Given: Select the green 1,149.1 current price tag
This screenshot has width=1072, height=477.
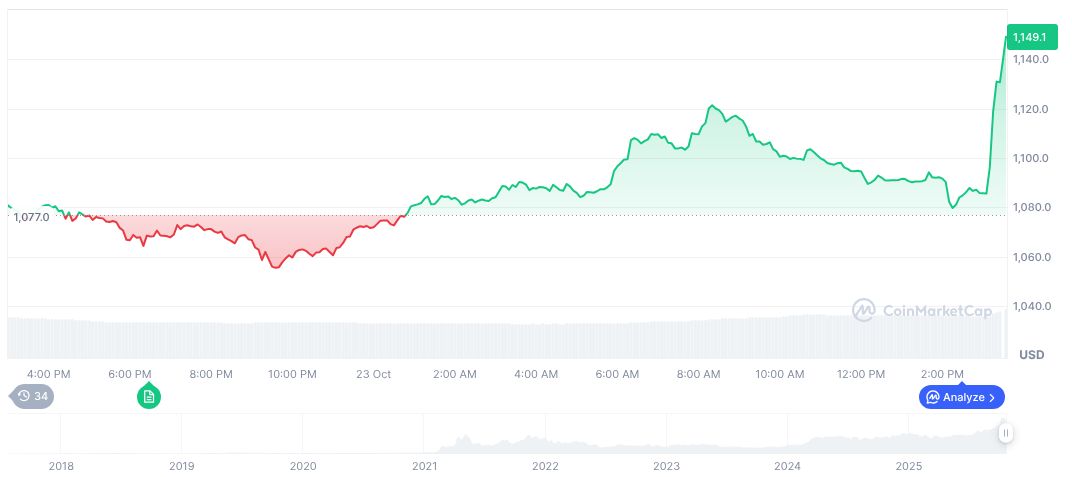Looking at the screenshot, I should pos(1029,37).
